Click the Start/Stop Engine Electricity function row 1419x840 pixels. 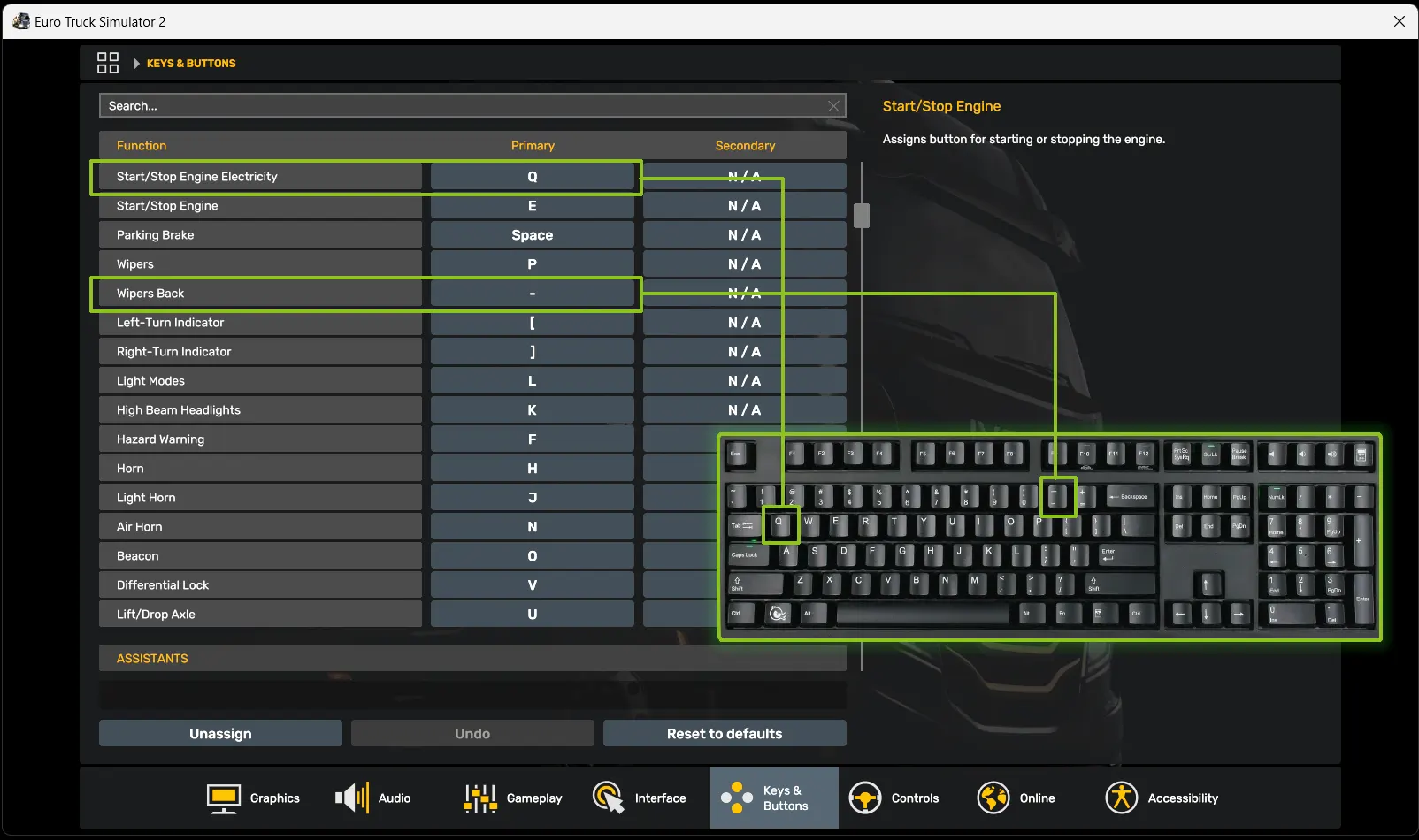pyautogui.click(x=260, y=177)
